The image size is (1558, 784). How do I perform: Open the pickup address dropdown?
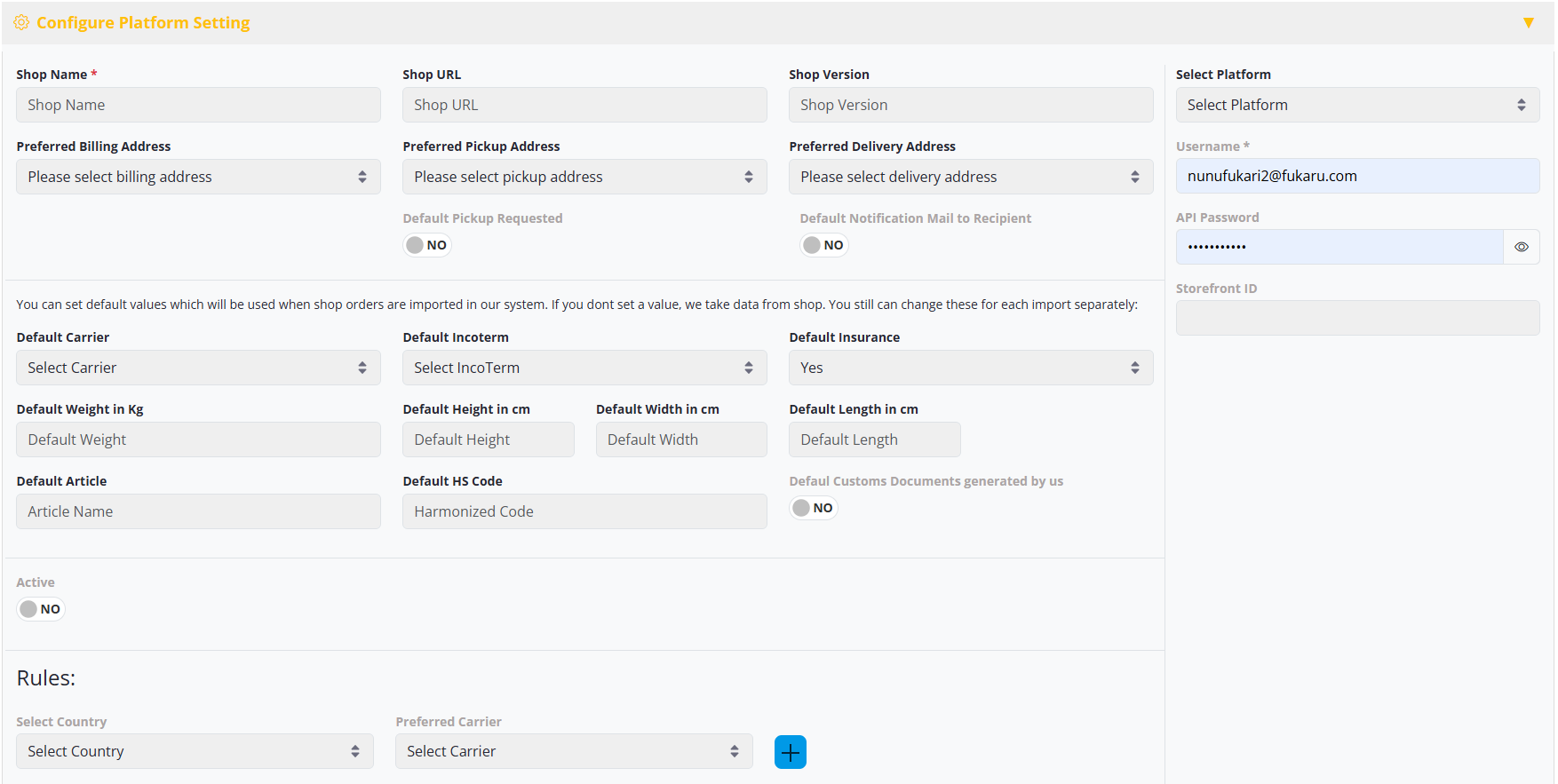(584, 177)
